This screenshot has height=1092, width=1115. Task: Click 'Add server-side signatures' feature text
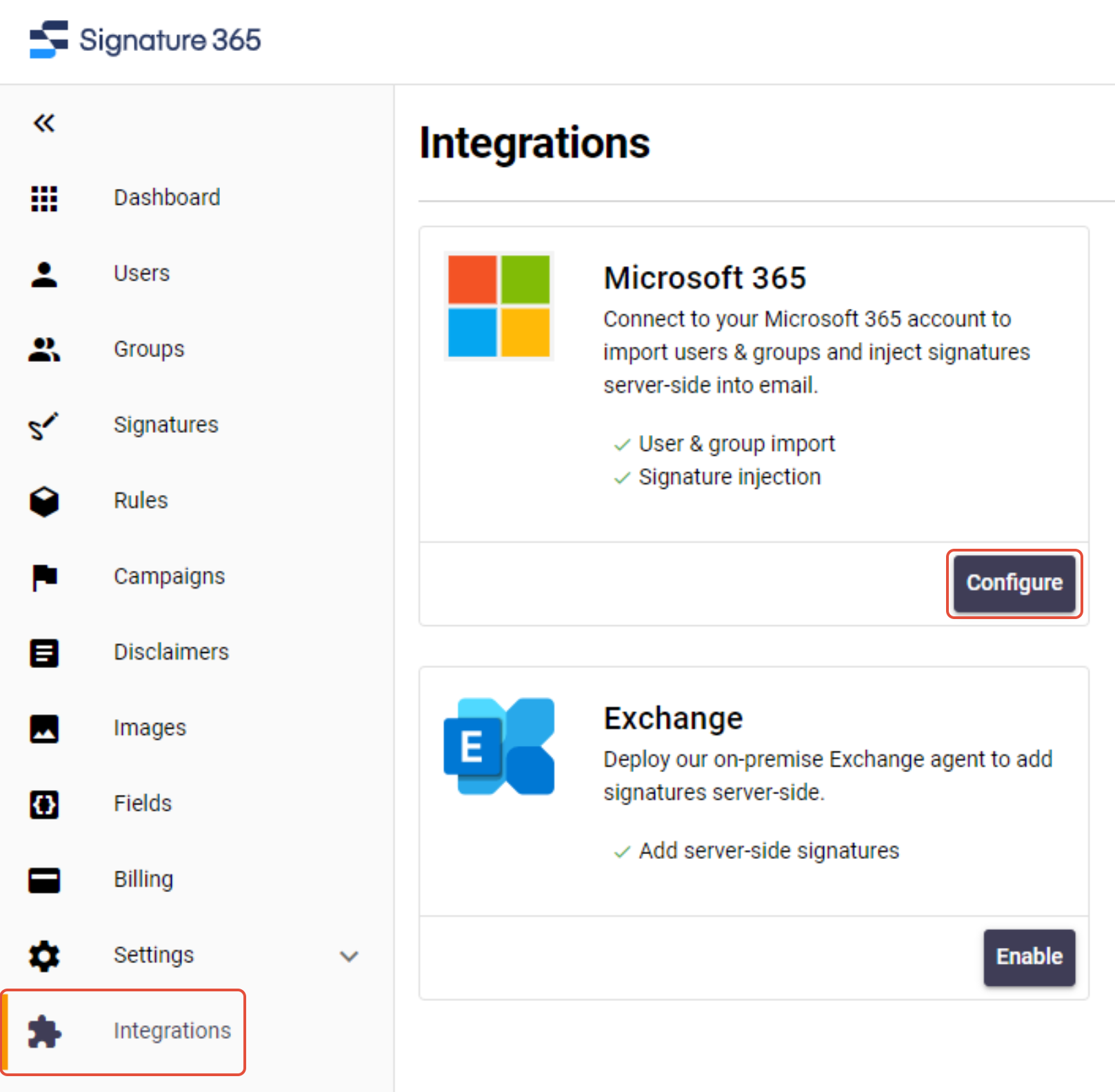769,851
